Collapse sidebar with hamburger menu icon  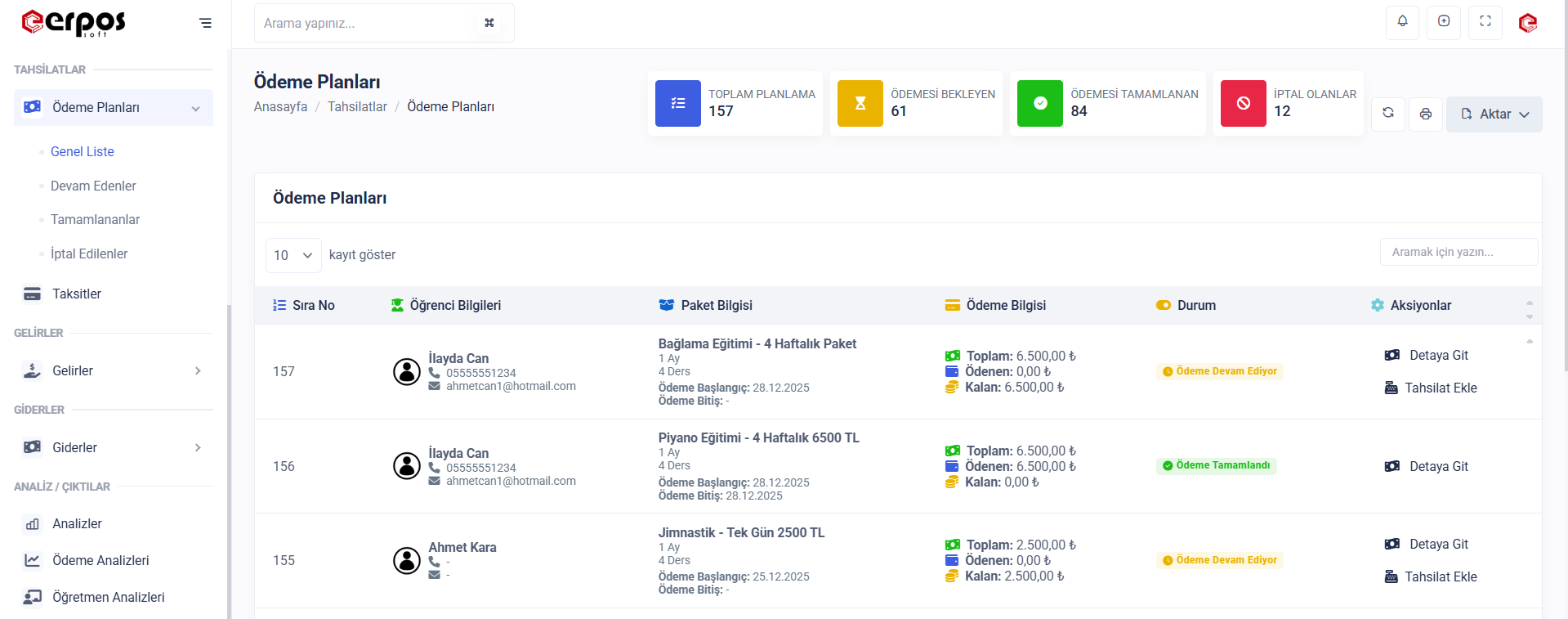point(205,23)
